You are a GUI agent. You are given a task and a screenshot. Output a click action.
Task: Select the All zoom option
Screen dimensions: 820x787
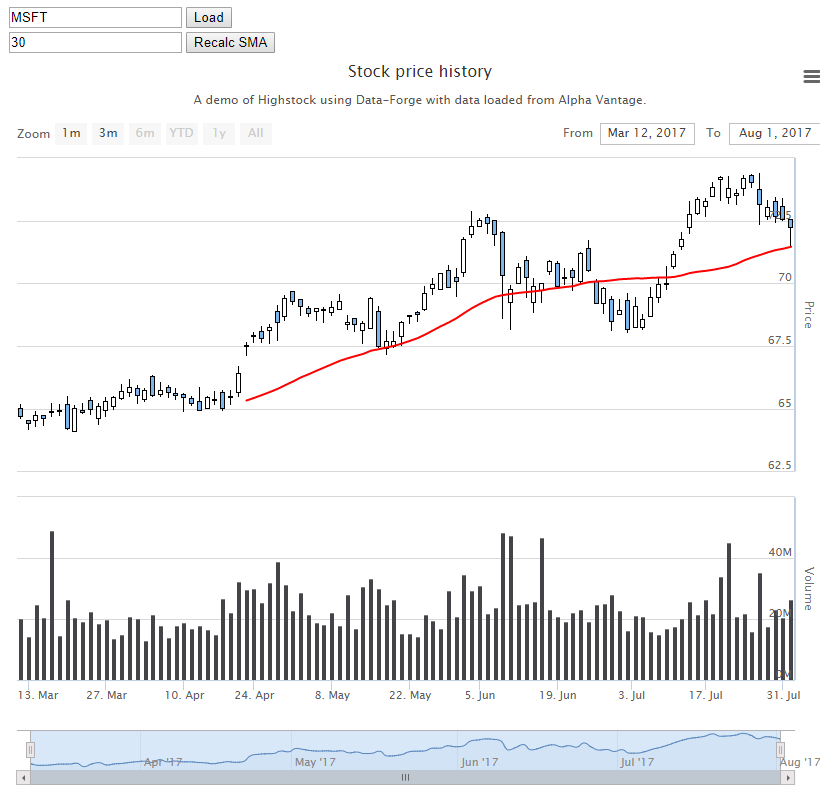click(x=256, y=133)
